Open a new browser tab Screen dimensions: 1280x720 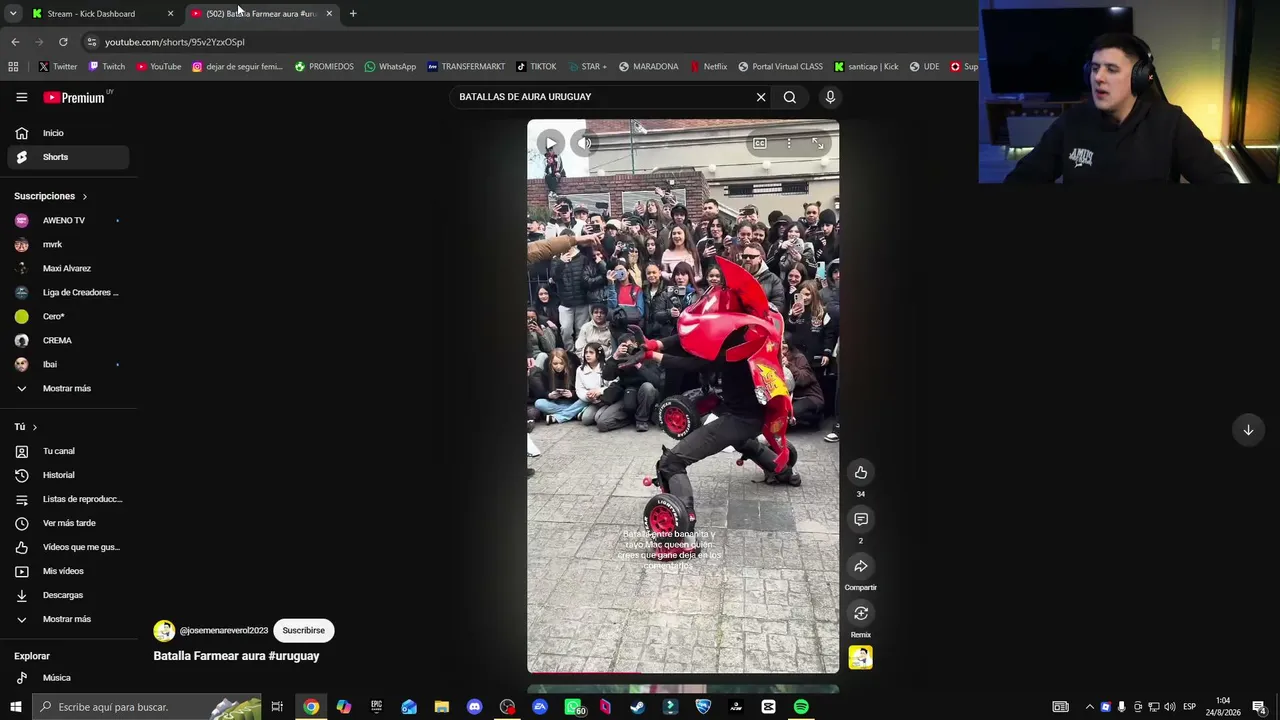[353, 14]
